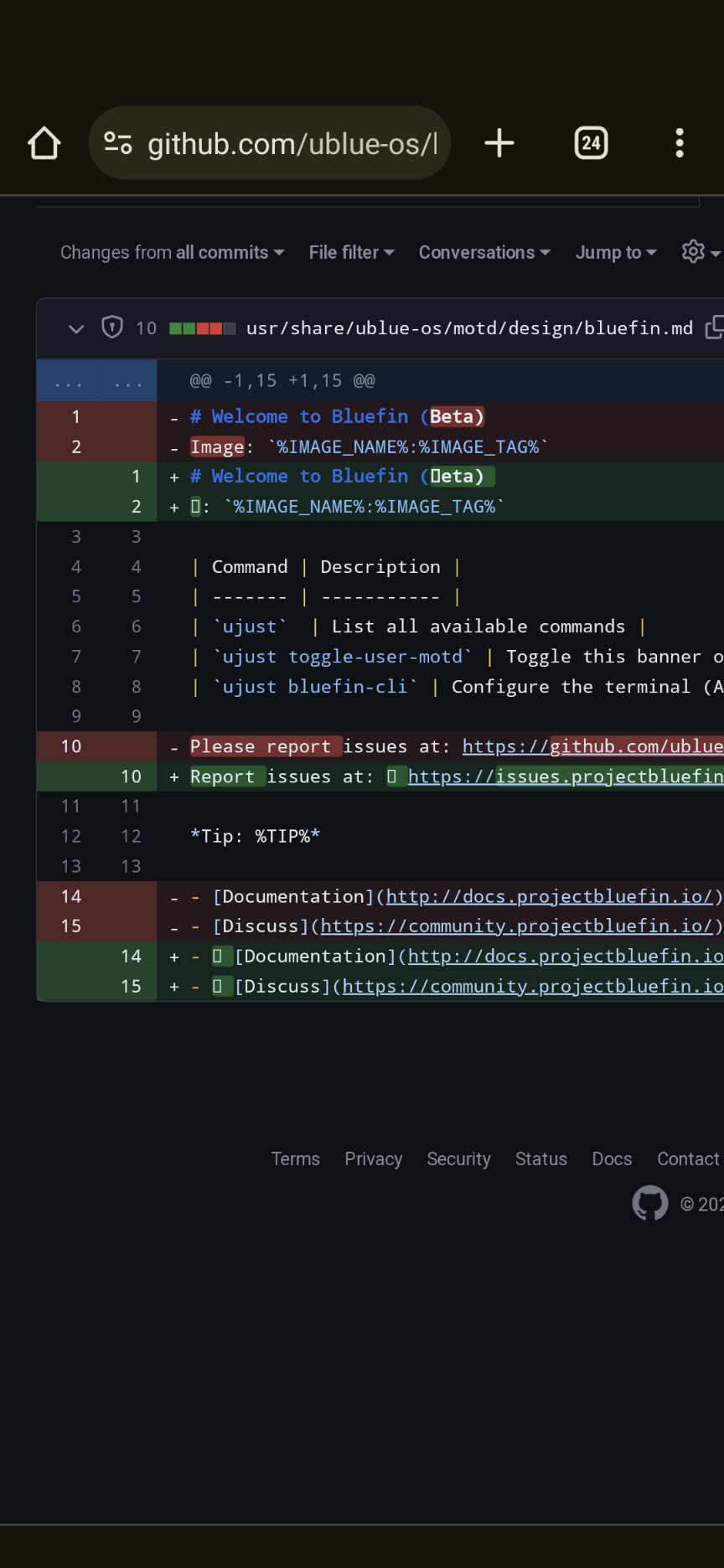Open the Conversations dropdown
The width and height of the screenshot is (724, 1568).
tap(484, 252)
